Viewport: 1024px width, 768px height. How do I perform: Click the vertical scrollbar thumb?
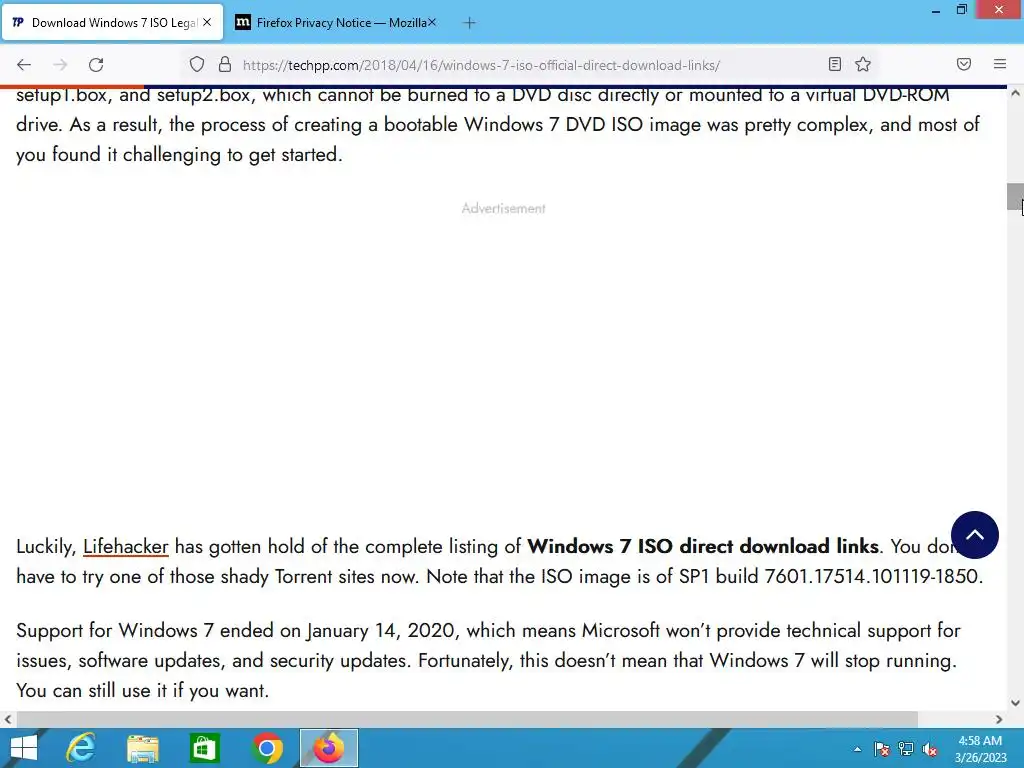tap(1016, 197)
